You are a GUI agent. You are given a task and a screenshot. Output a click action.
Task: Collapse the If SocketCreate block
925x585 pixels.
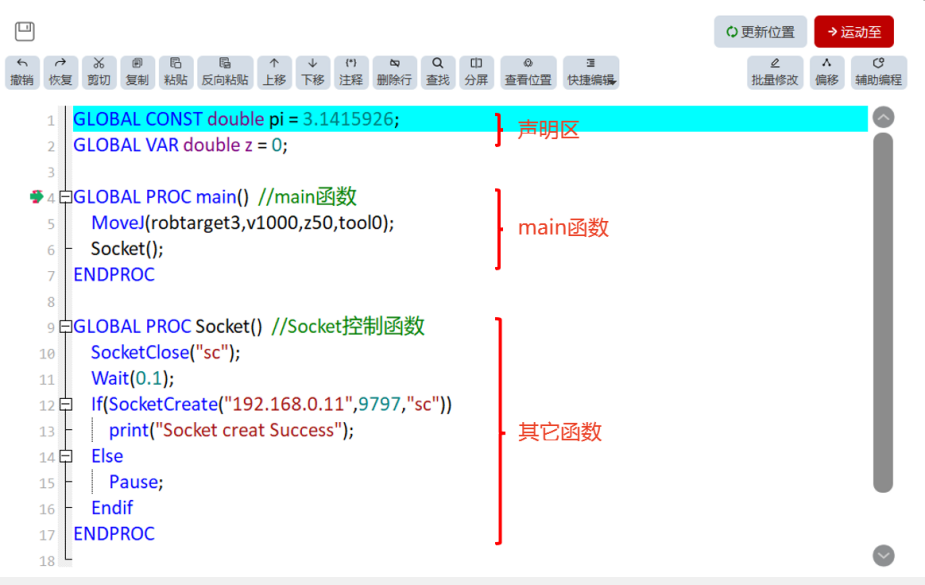pos(66,405)
